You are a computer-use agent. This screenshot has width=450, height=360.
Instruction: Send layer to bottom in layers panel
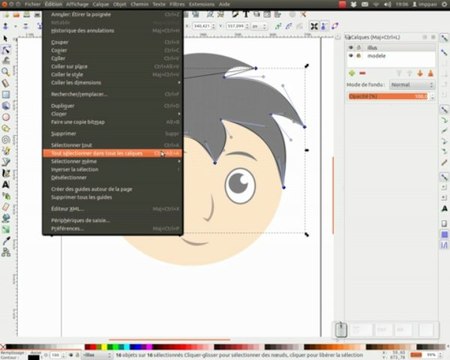(430, 73)
